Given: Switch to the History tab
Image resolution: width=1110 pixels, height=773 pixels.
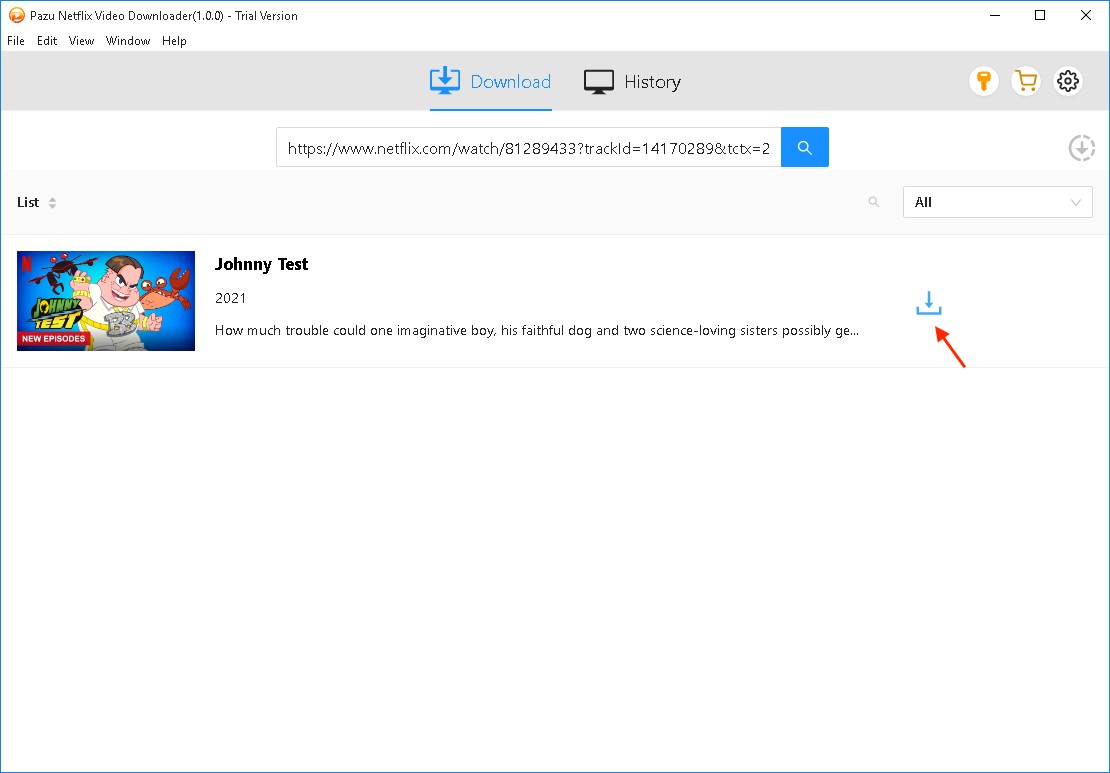Looking at the screenshot, I should 632,81.
